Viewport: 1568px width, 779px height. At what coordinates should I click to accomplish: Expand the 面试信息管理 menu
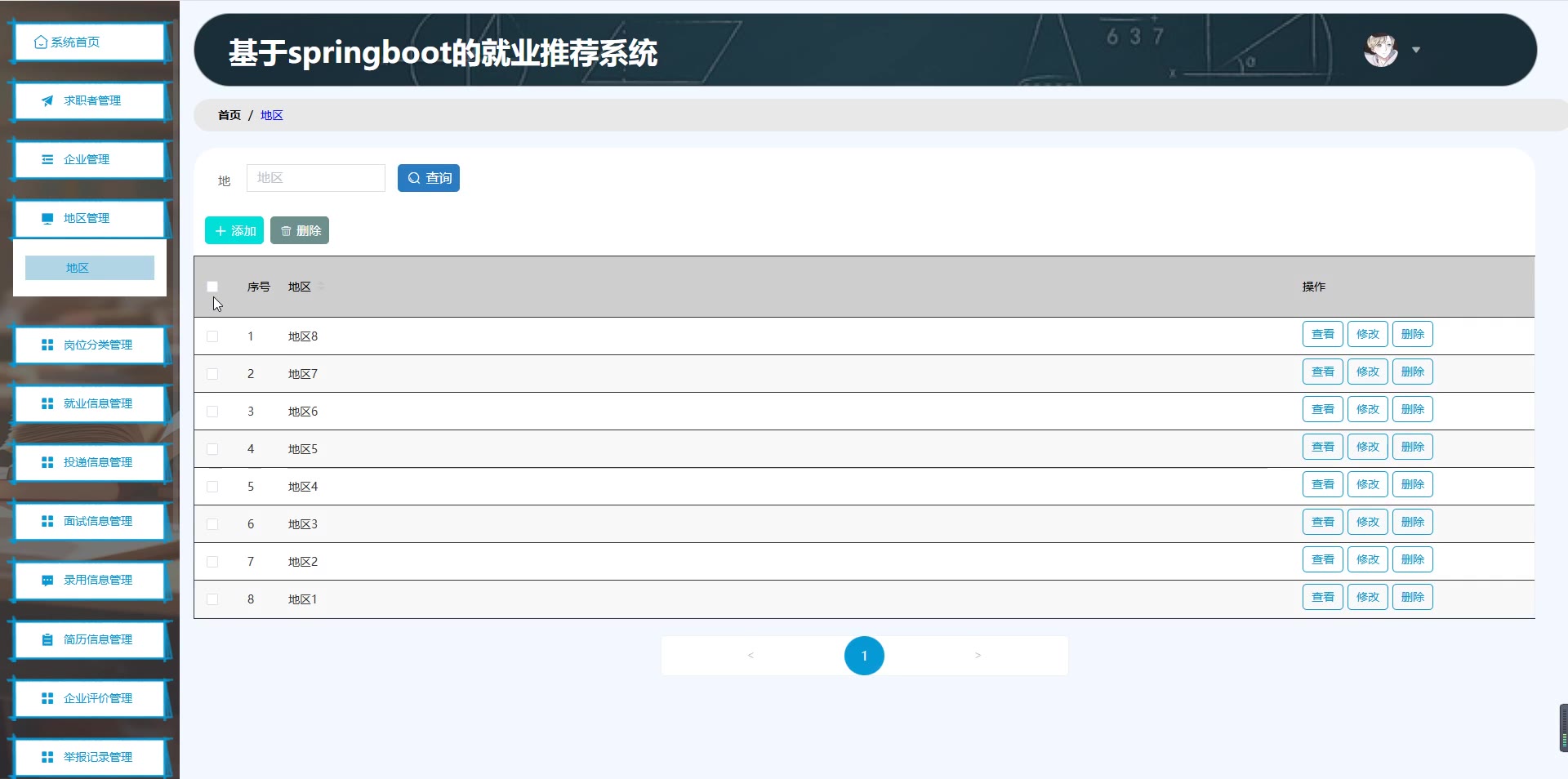click(90, 522)
